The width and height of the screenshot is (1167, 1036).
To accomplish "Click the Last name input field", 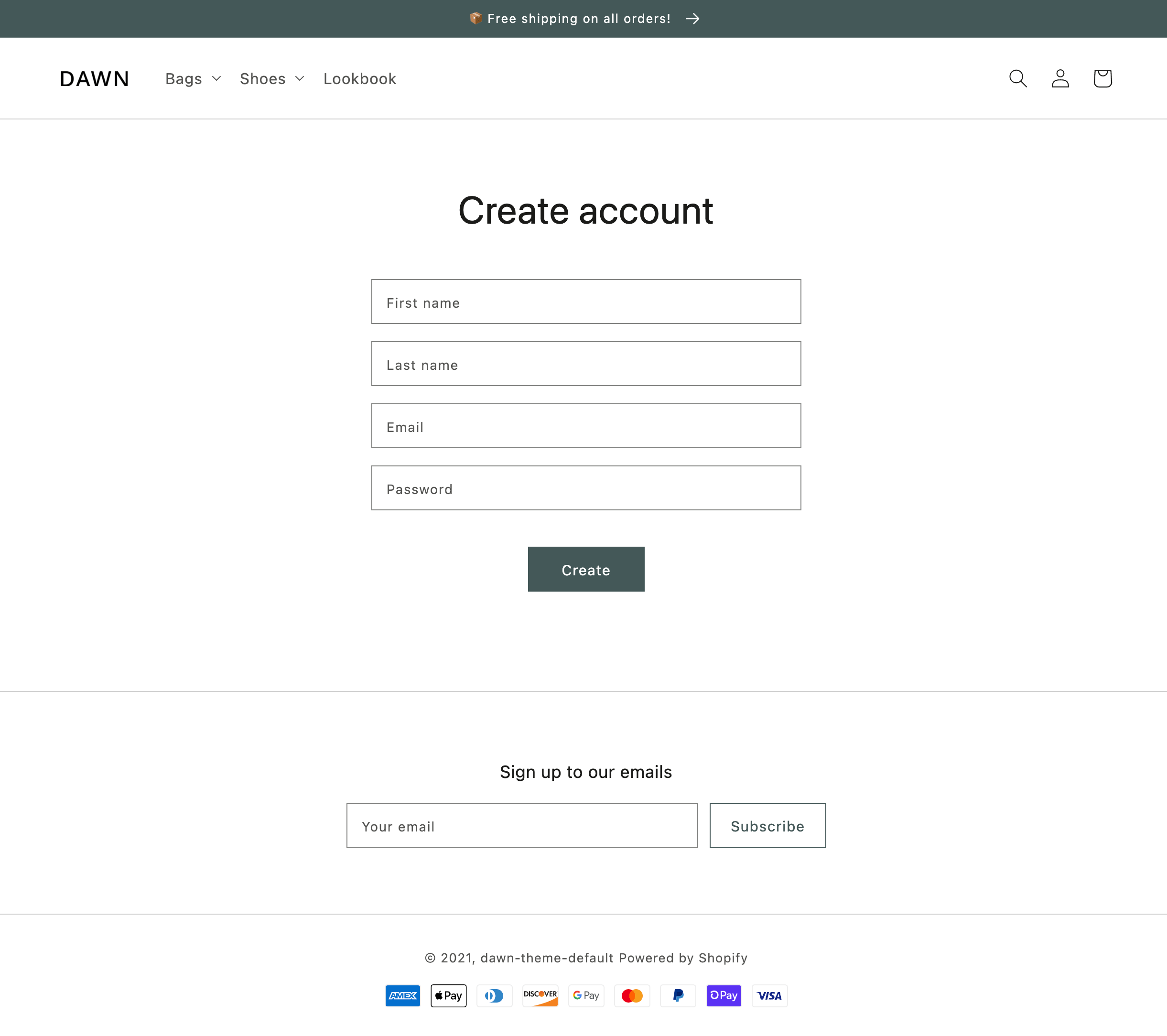I will [585, 363].
